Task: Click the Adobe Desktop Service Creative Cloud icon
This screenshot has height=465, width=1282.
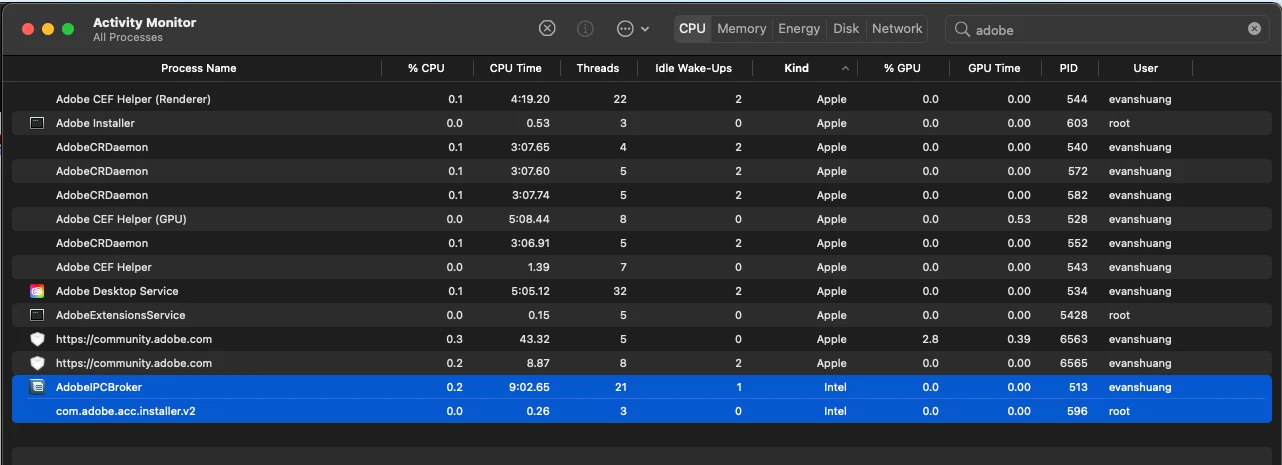Action: 37,291
